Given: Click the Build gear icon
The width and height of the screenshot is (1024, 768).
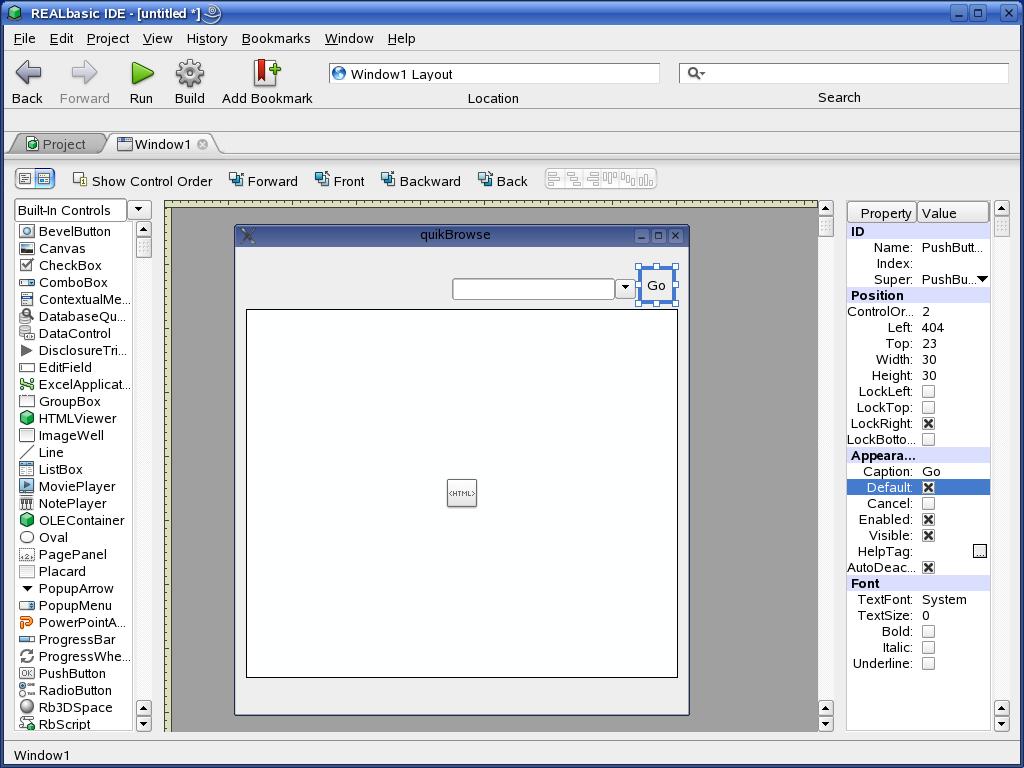Looking at the screenshot, I should tap(189, 72).
